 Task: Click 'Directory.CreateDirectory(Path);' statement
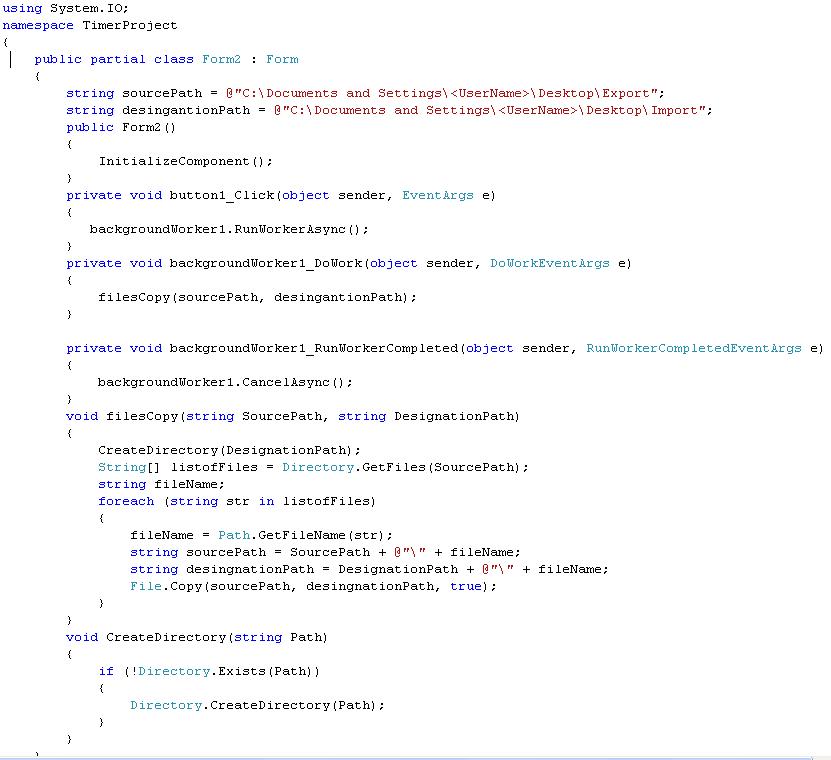pyautogui.click(x=258, y=705)
